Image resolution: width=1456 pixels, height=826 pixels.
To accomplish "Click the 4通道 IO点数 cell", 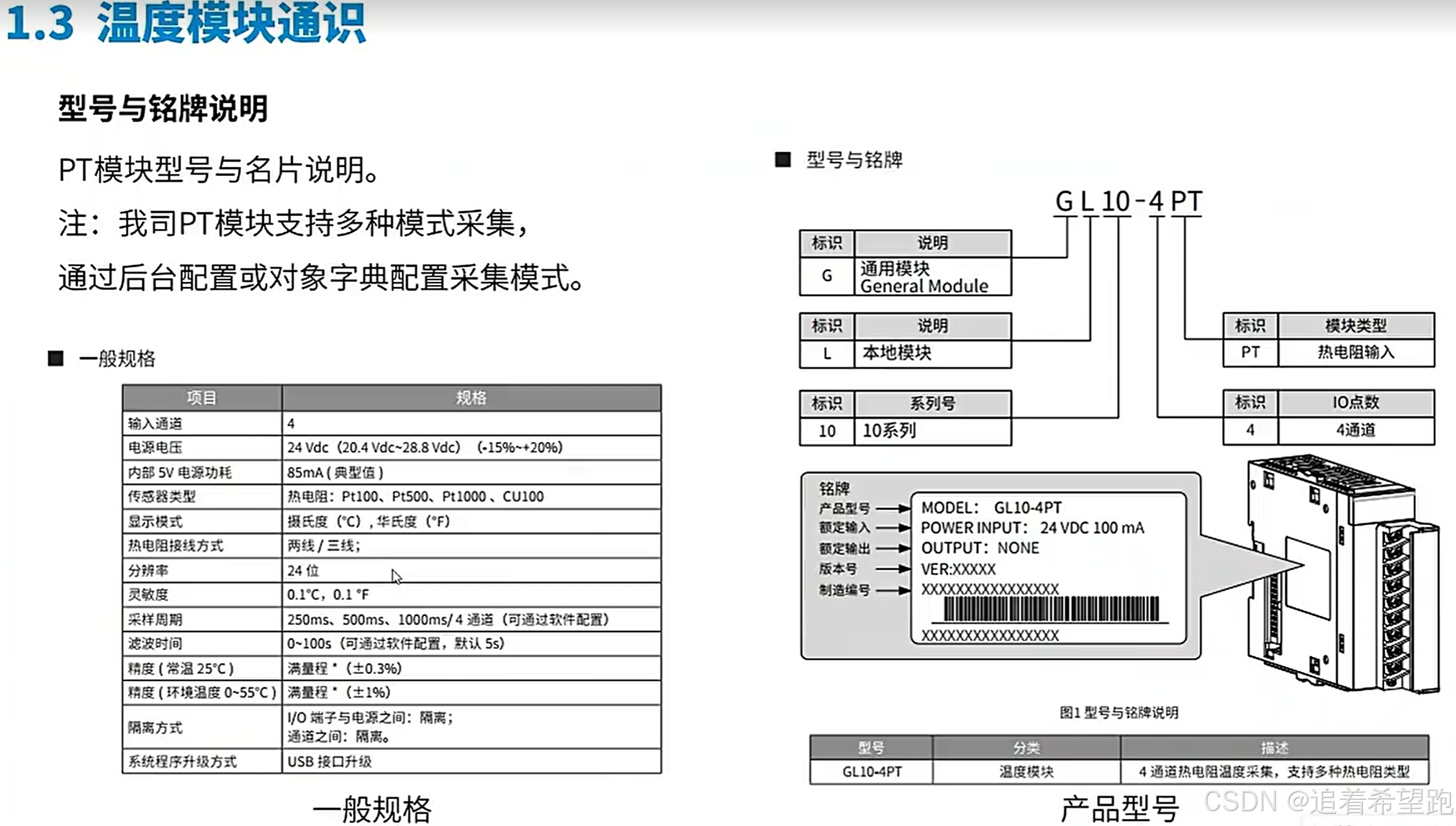I will coord(1356,430).
